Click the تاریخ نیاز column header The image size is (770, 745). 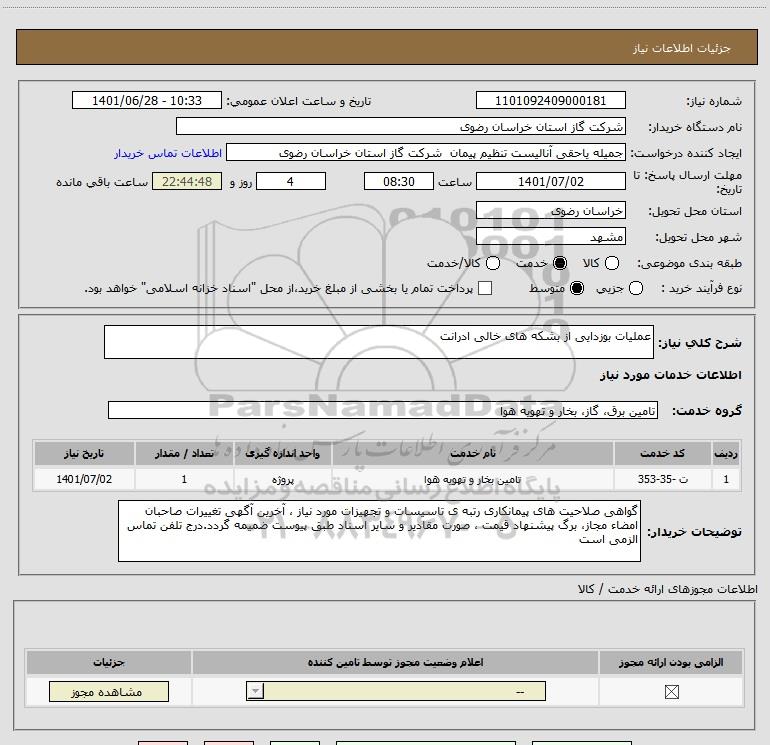84,453
